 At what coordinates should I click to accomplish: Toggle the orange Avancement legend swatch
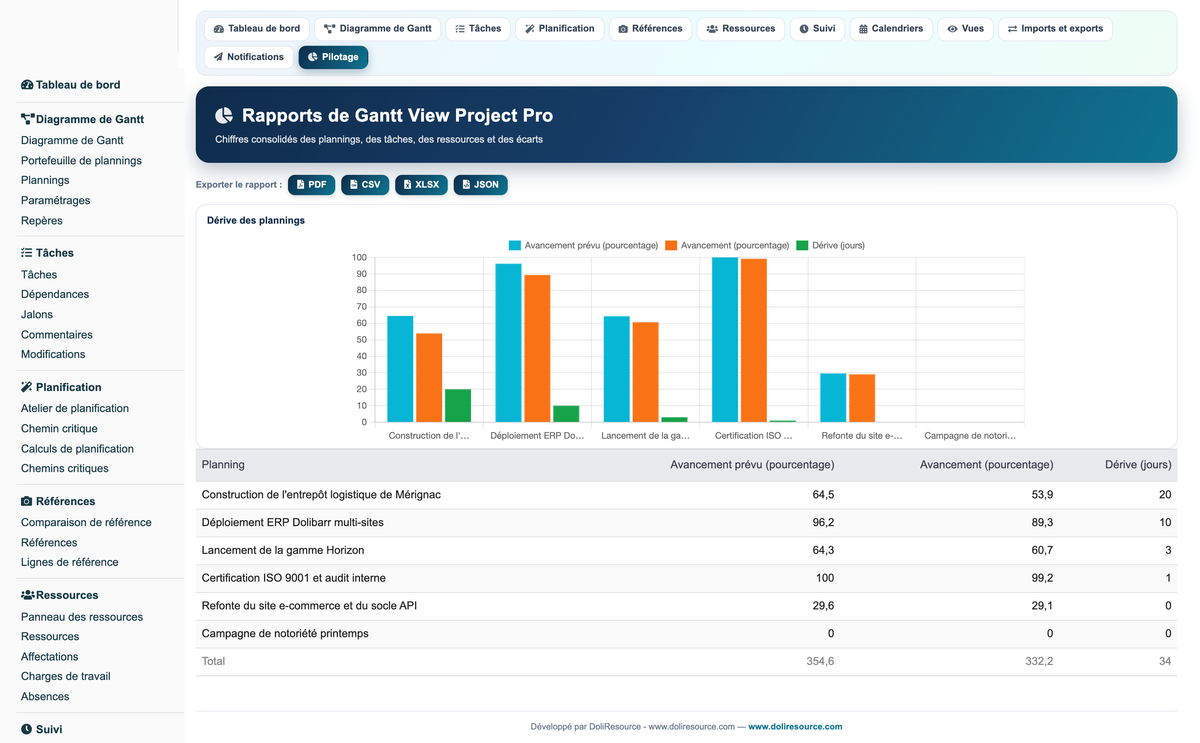[671, 245]
